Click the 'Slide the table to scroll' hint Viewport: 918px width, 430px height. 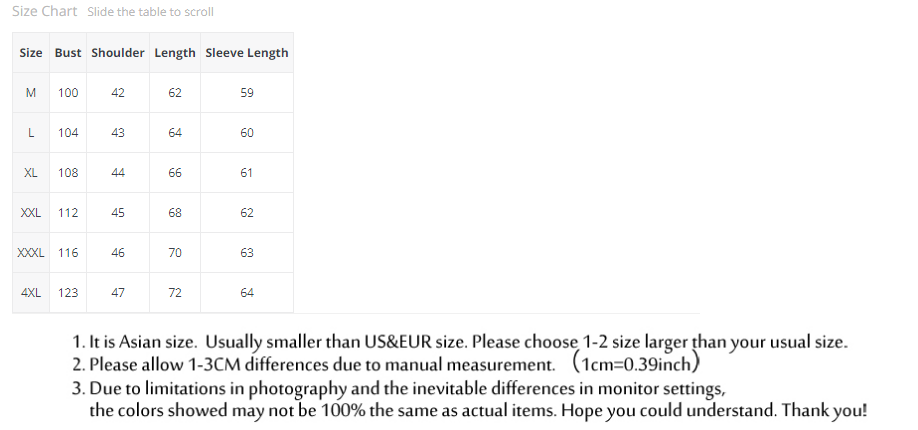click(150, 12)
